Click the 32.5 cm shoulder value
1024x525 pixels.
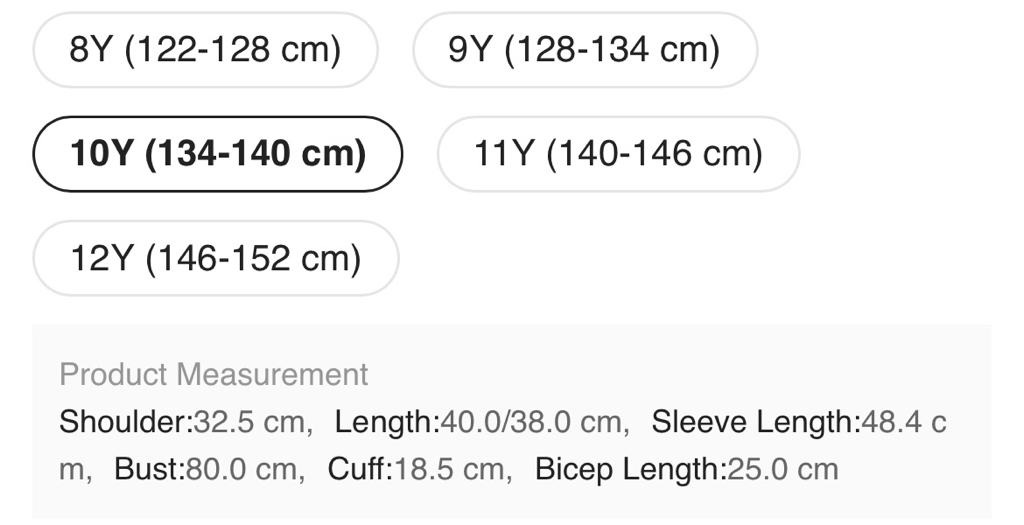(x=248, y=422)
